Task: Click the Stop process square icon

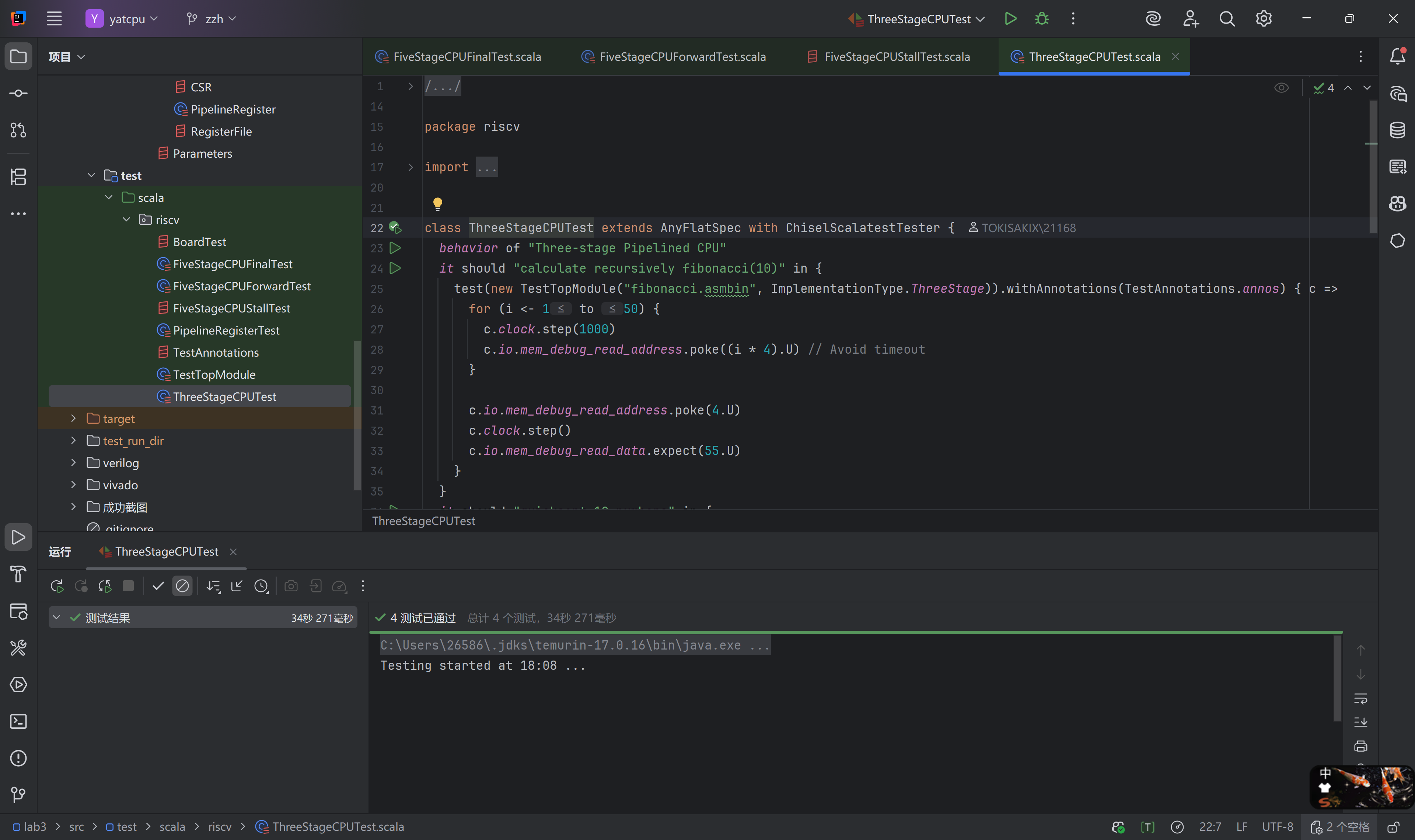Action: [129, 586]
